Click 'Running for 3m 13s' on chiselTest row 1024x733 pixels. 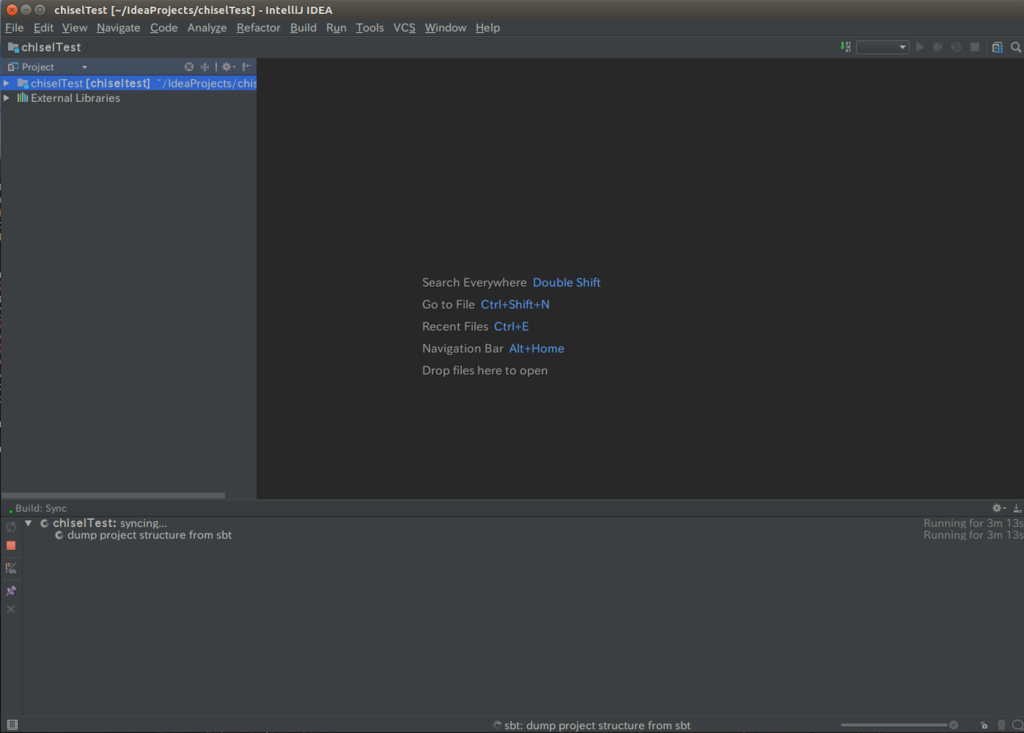pyautogui.click(x=973, y=523)
